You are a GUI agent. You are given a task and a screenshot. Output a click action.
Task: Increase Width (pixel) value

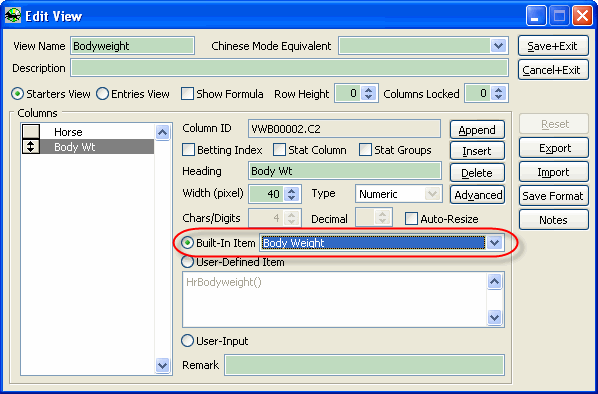[292, 190]
